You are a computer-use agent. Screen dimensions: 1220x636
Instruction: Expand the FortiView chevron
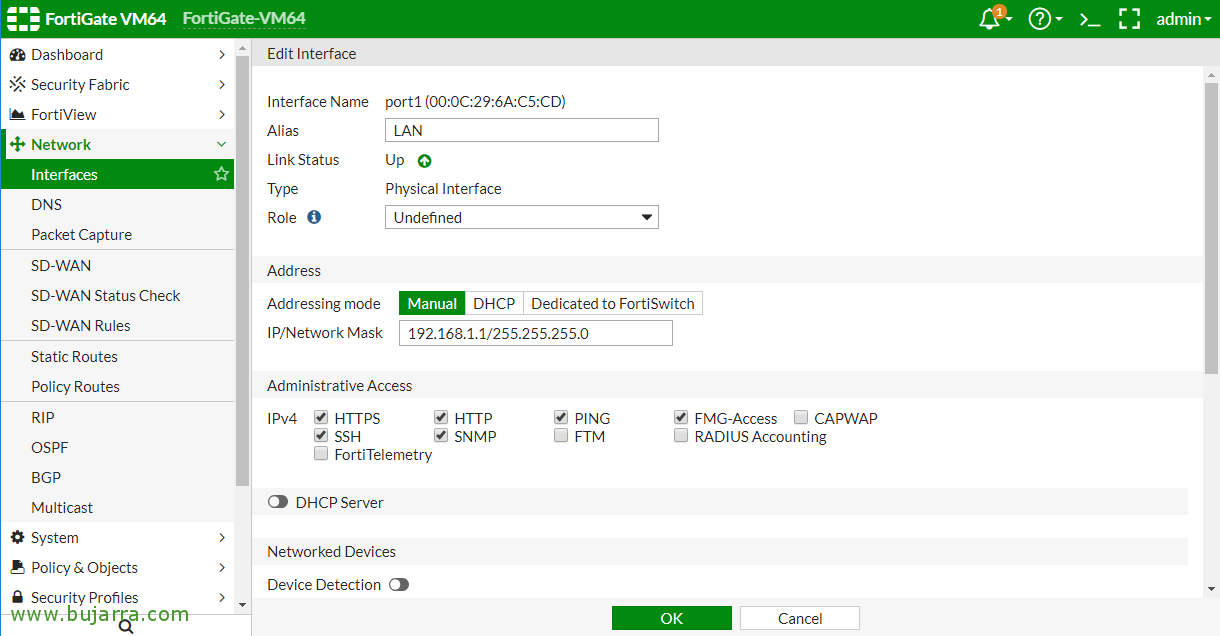click(x=222, y=115)
